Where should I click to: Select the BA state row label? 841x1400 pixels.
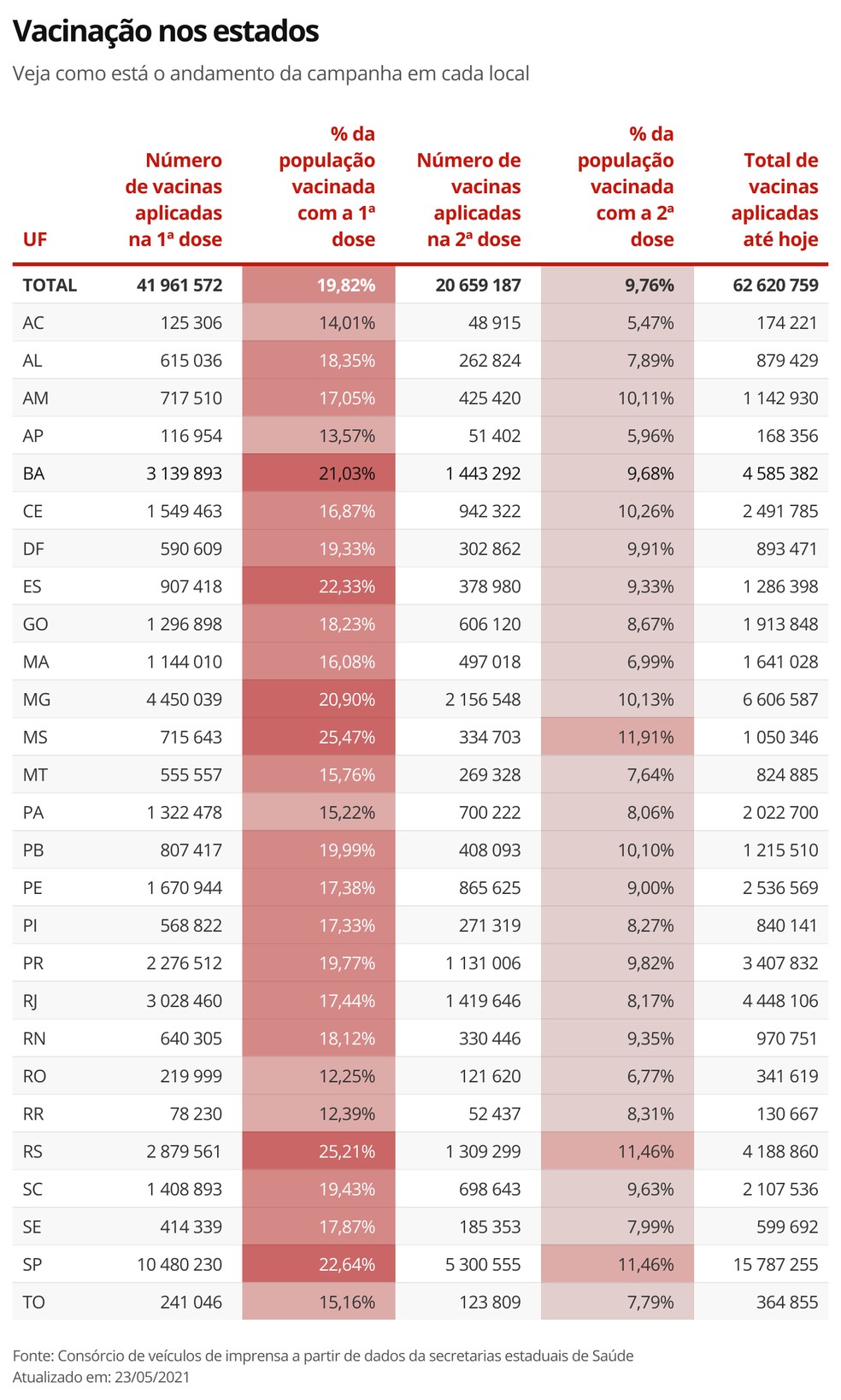pos(33,474)
